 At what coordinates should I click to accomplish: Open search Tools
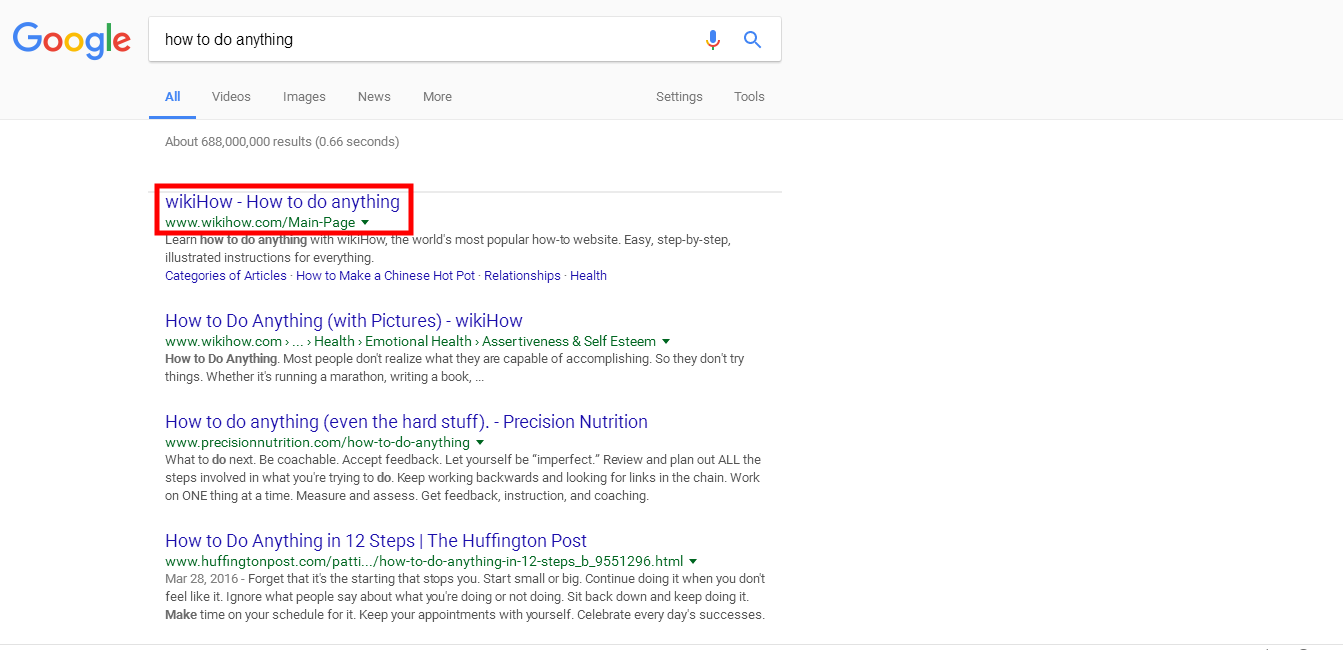[749, 97]
